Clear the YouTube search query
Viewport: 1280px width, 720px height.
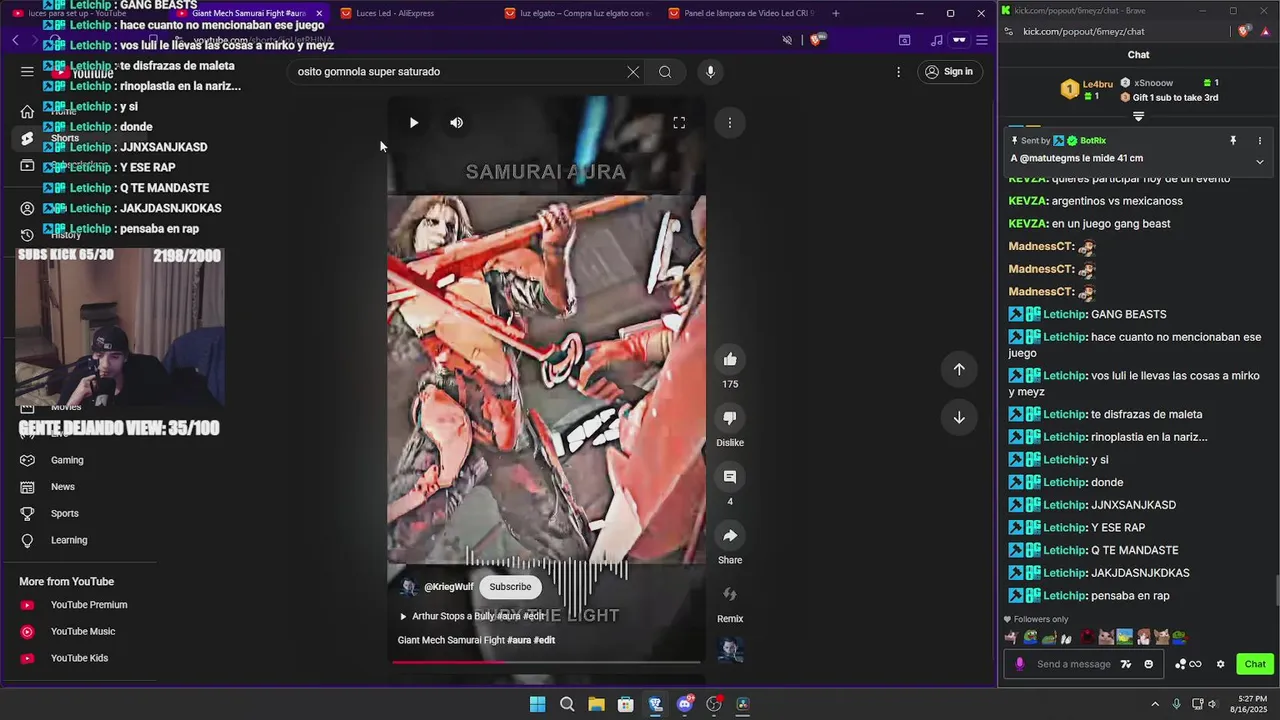coord(633,72)
